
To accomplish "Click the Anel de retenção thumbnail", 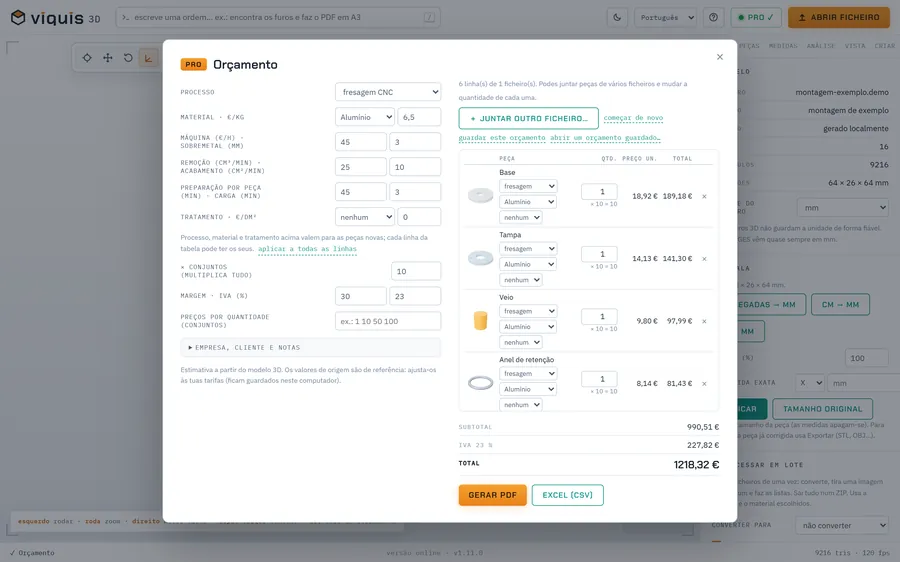I will tap(480, 383).
